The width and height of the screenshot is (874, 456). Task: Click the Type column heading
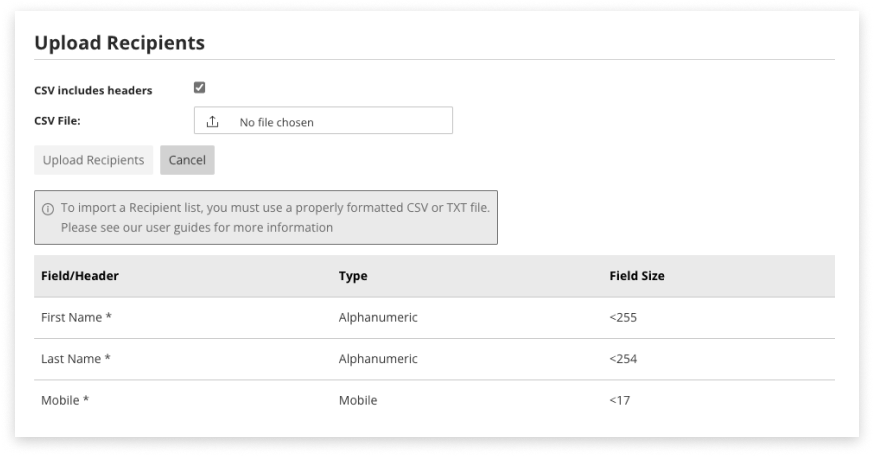(x=353, y=276)
